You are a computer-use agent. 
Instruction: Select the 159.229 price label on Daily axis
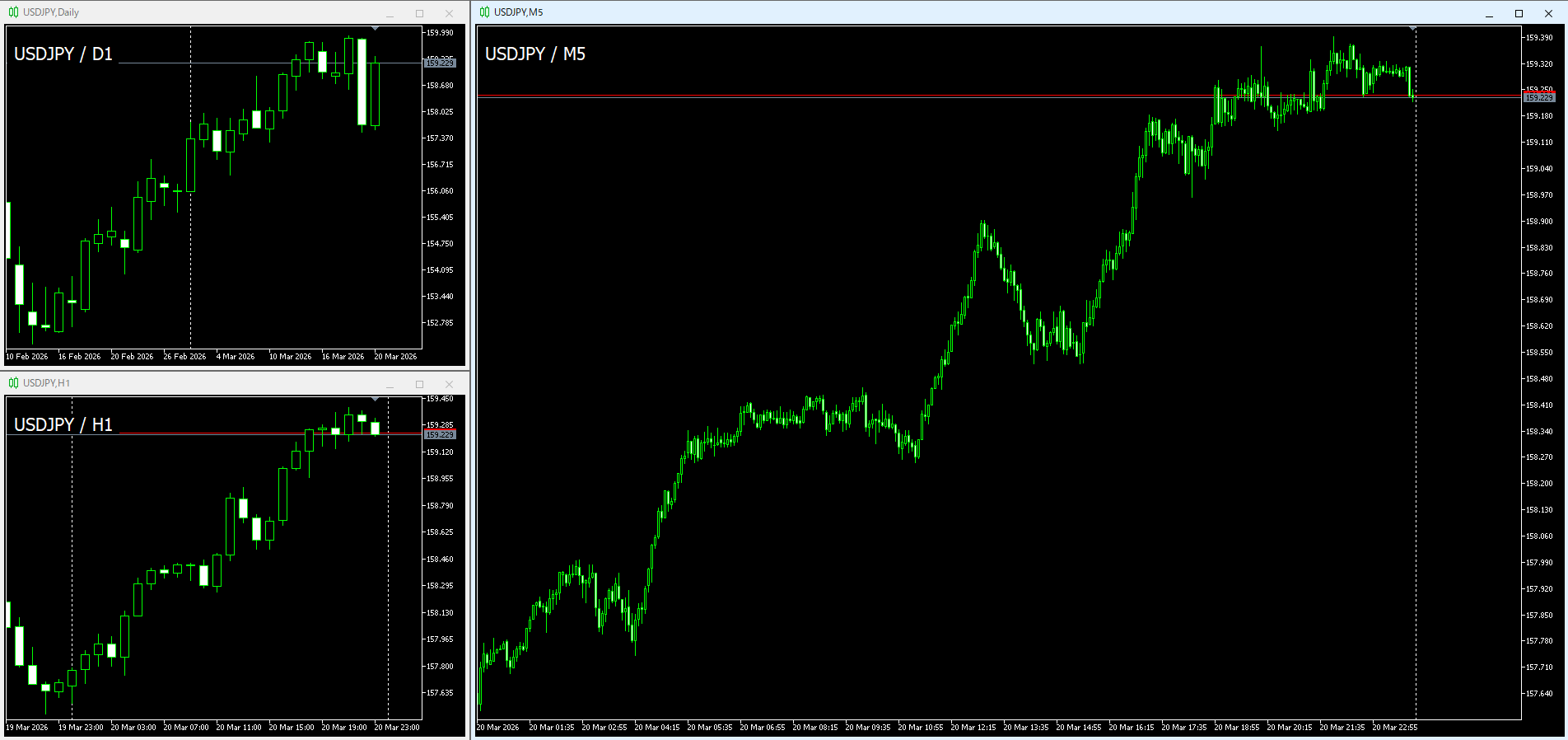(x=440, y=63)
